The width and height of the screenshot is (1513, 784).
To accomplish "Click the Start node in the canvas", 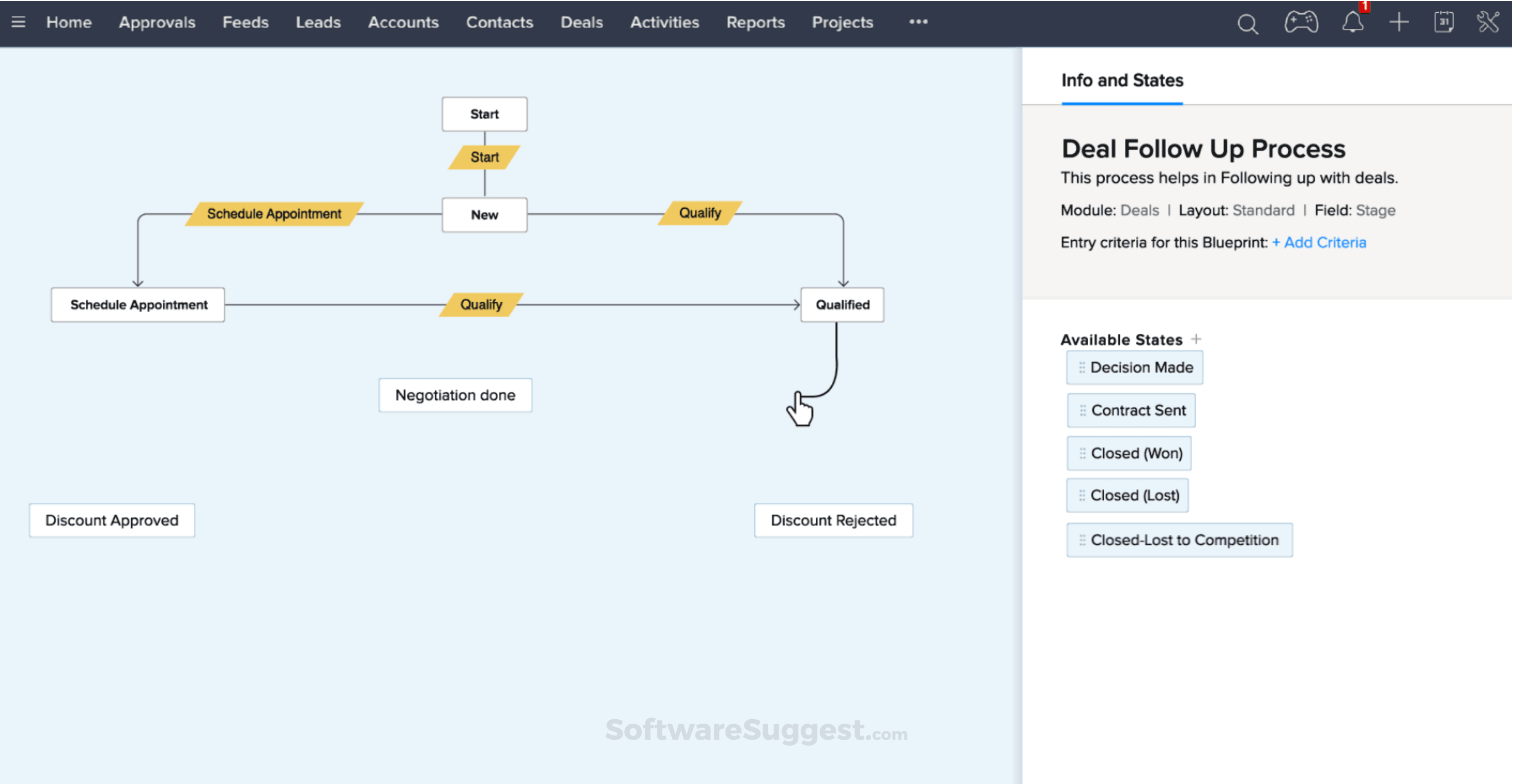I will coord(484,114).
